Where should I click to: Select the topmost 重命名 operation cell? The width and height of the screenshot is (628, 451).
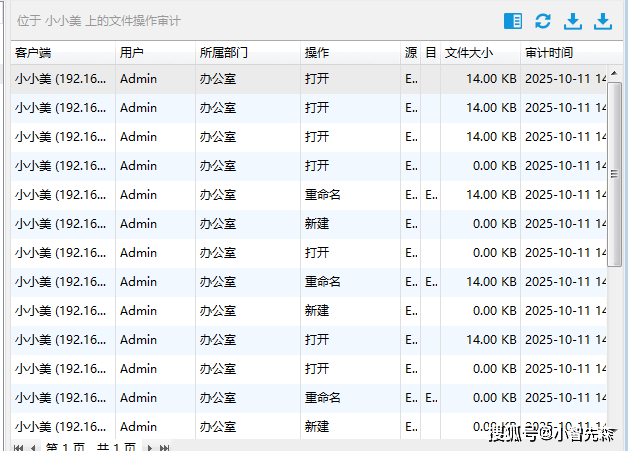pos(350,195)
